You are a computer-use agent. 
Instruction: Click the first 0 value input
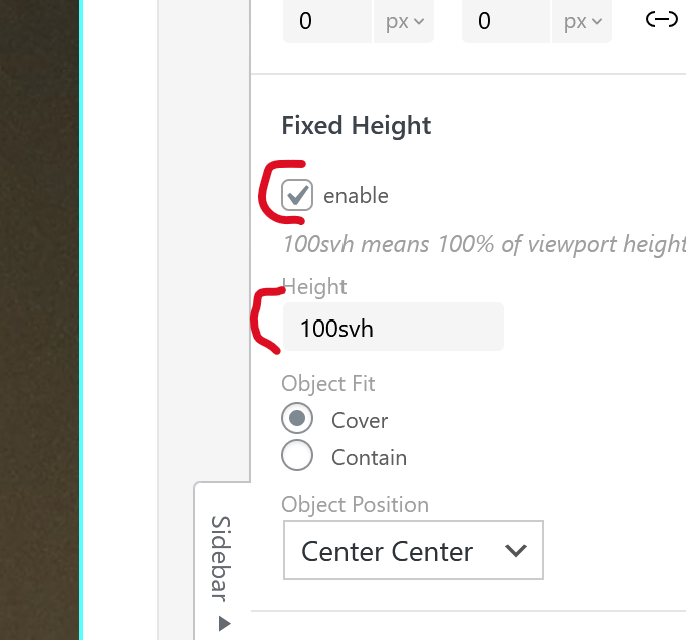pyautogui.click(x=328, y=21)
